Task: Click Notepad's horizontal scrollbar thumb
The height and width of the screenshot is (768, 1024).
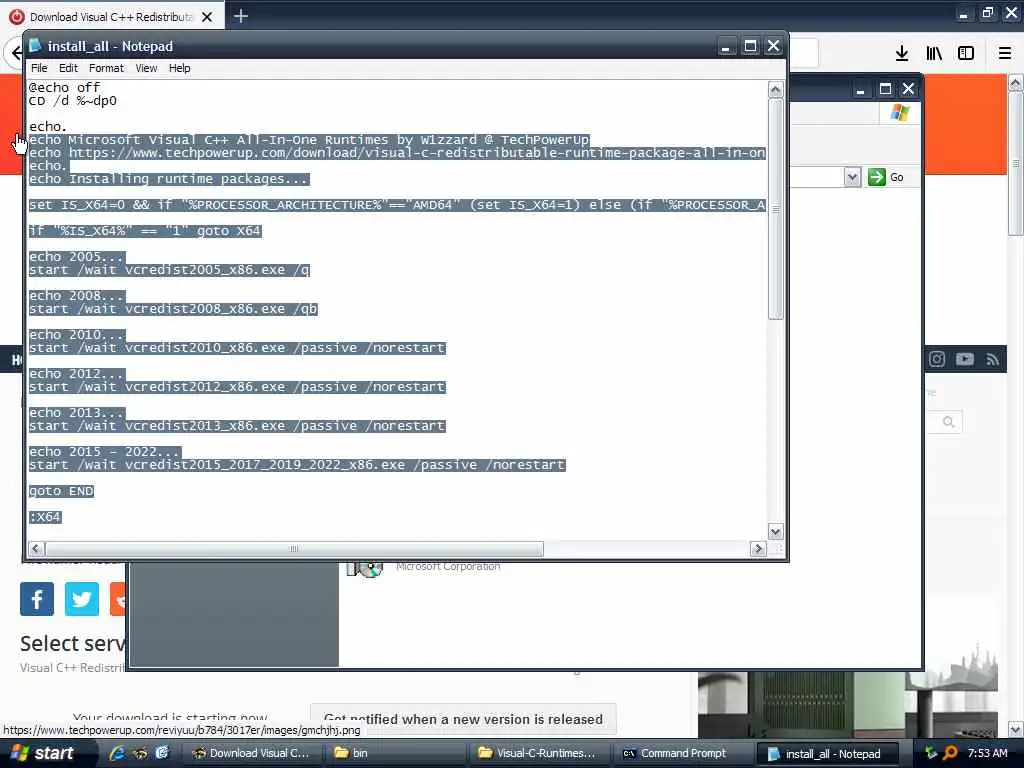Action: 294,549
